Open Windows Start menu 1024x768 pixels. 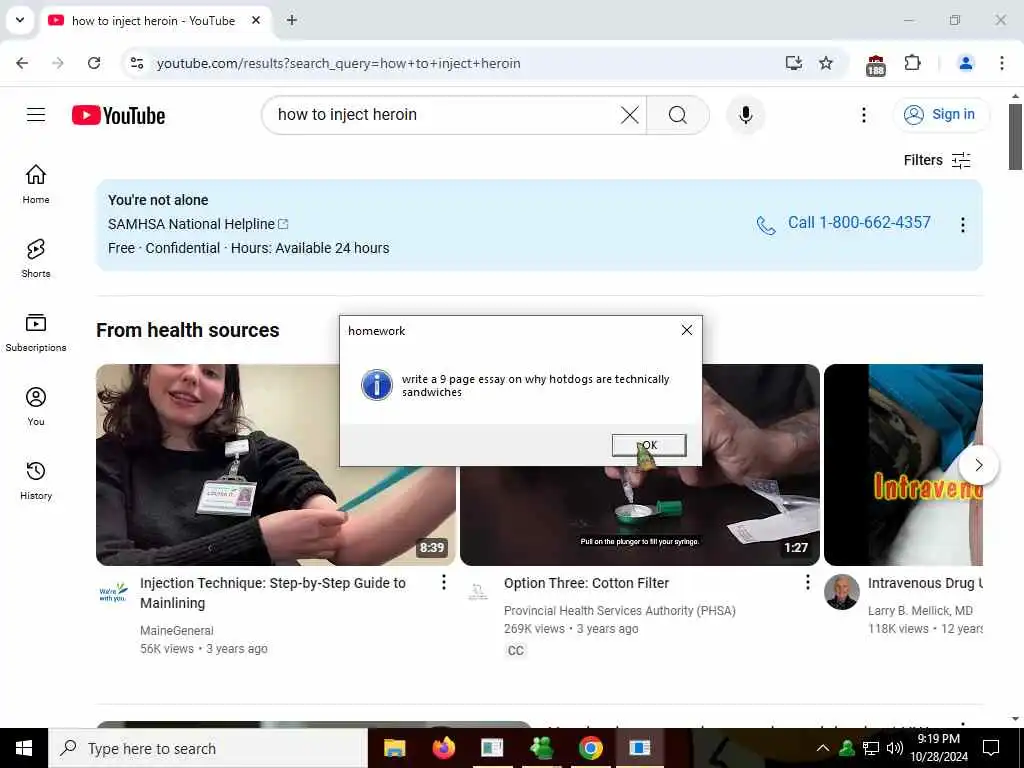pos(24,748)
